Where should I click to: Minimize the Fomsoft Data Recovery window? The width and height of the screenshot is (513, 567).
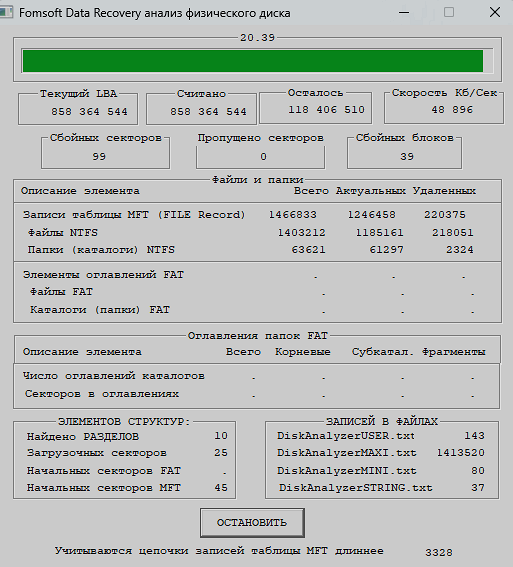404,12
